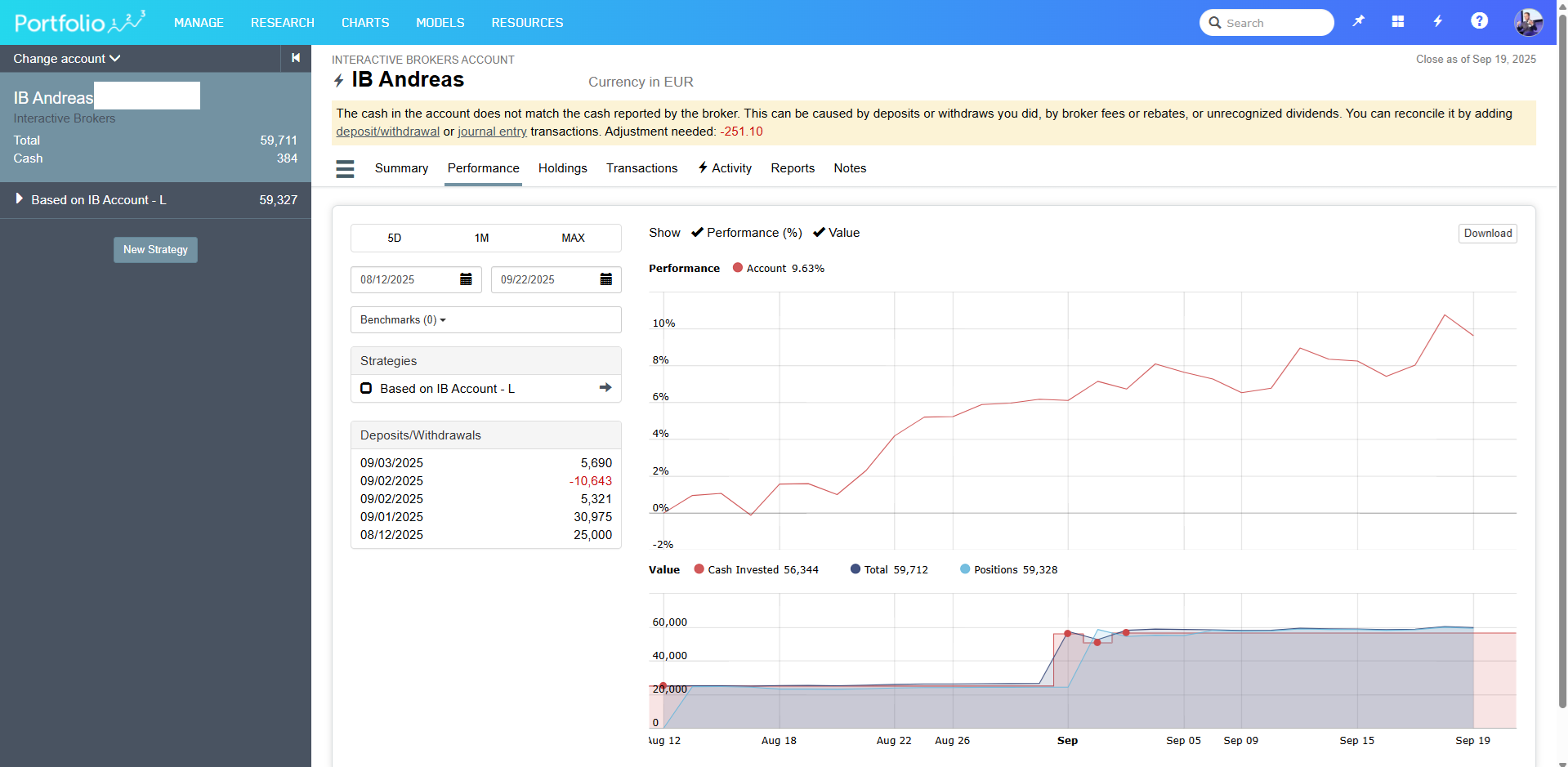Open the CHARTS menu
The width and height of the screenshot is (1568, 767).
click(x=365, y=23)
